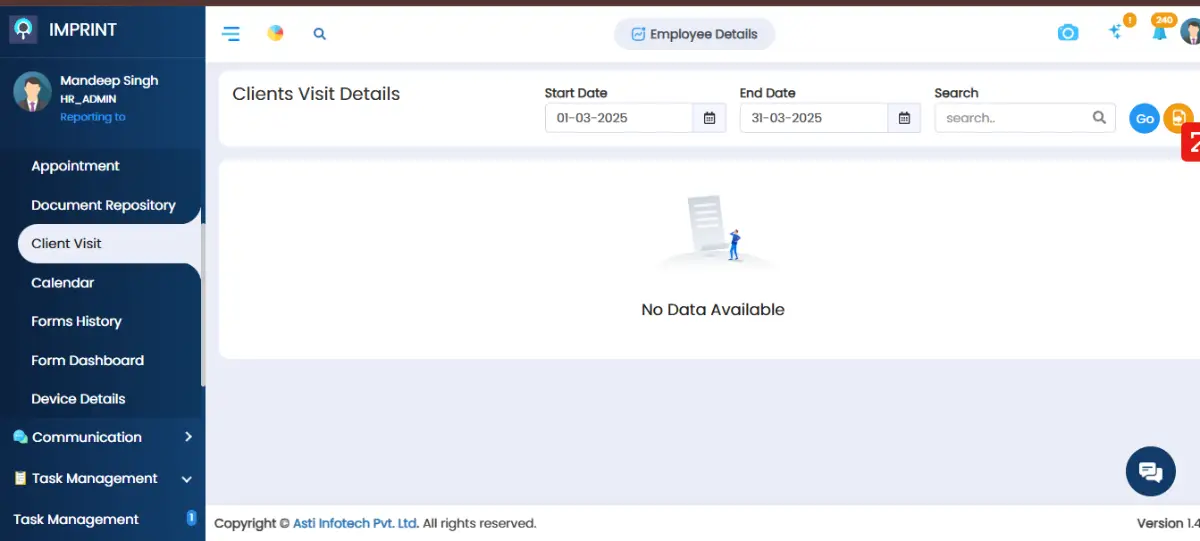The image size is (1200, 541).
Task: Open the colorful pie chart icon
Action: tap(275, 33)
